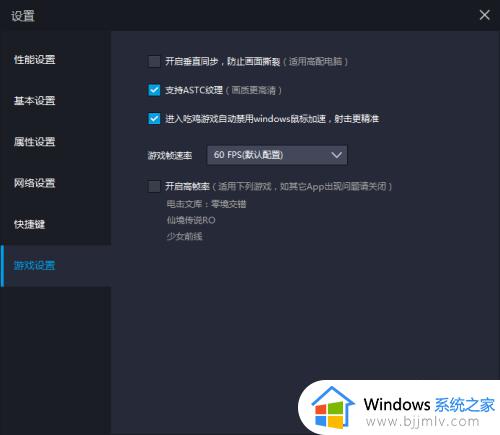Viewport: 500px width, 435px height.
Task: Close the 设置 settings dialog
Action: tap(484, 15)
